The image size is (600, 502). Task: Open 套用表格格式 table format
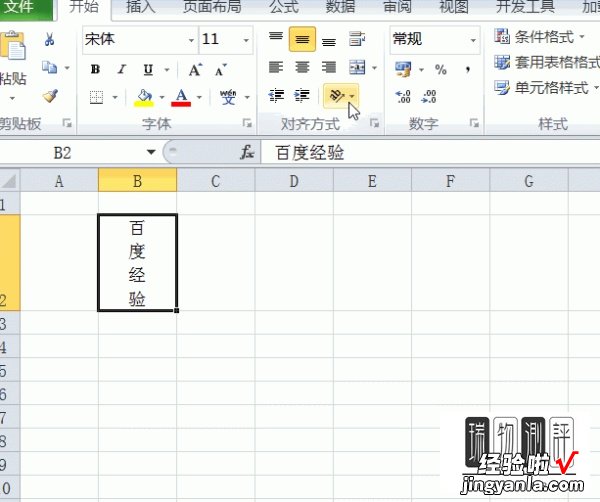pos(547,62)
